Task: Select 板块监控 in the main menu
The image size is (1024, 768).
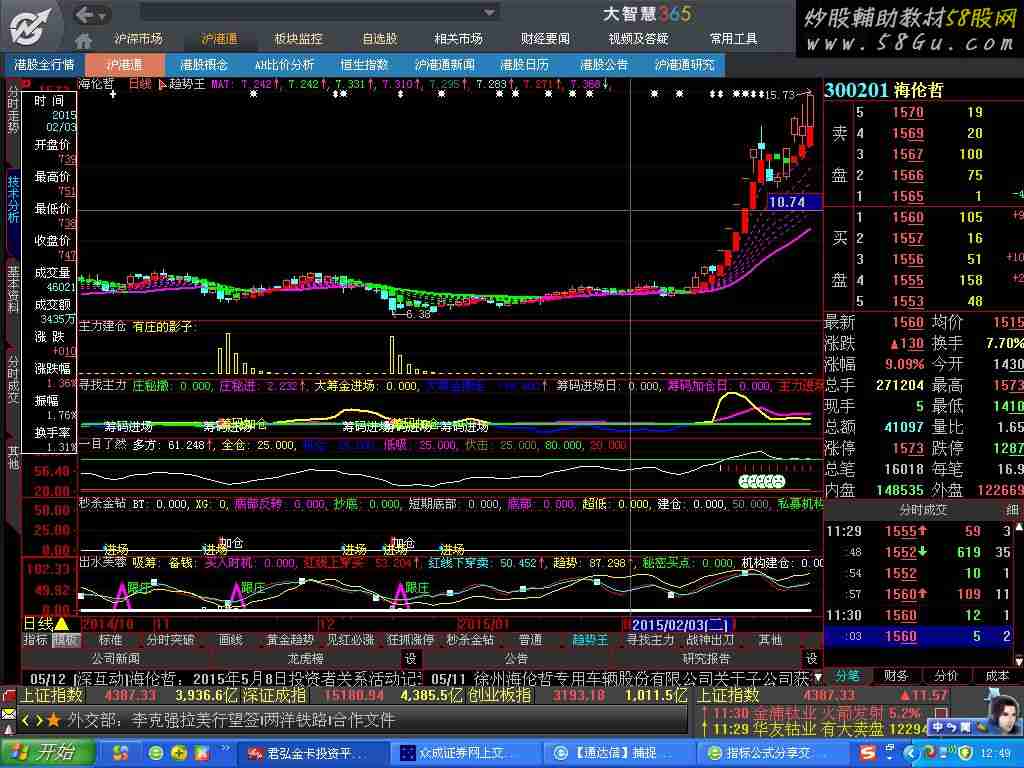Action: click(x=298, y=39)
